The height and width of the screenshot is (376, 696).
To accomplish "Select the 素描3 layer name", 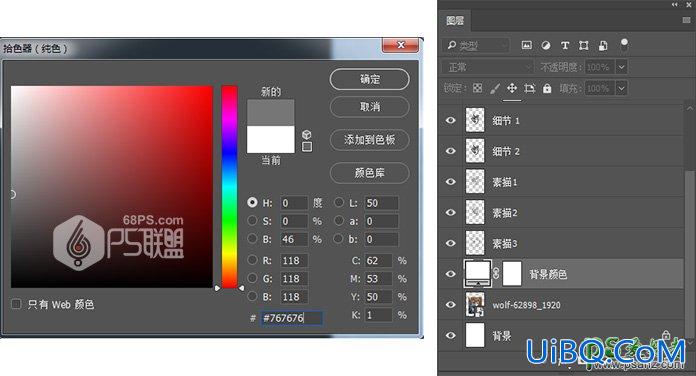I will pyautogui.click(x=505, y=243).
